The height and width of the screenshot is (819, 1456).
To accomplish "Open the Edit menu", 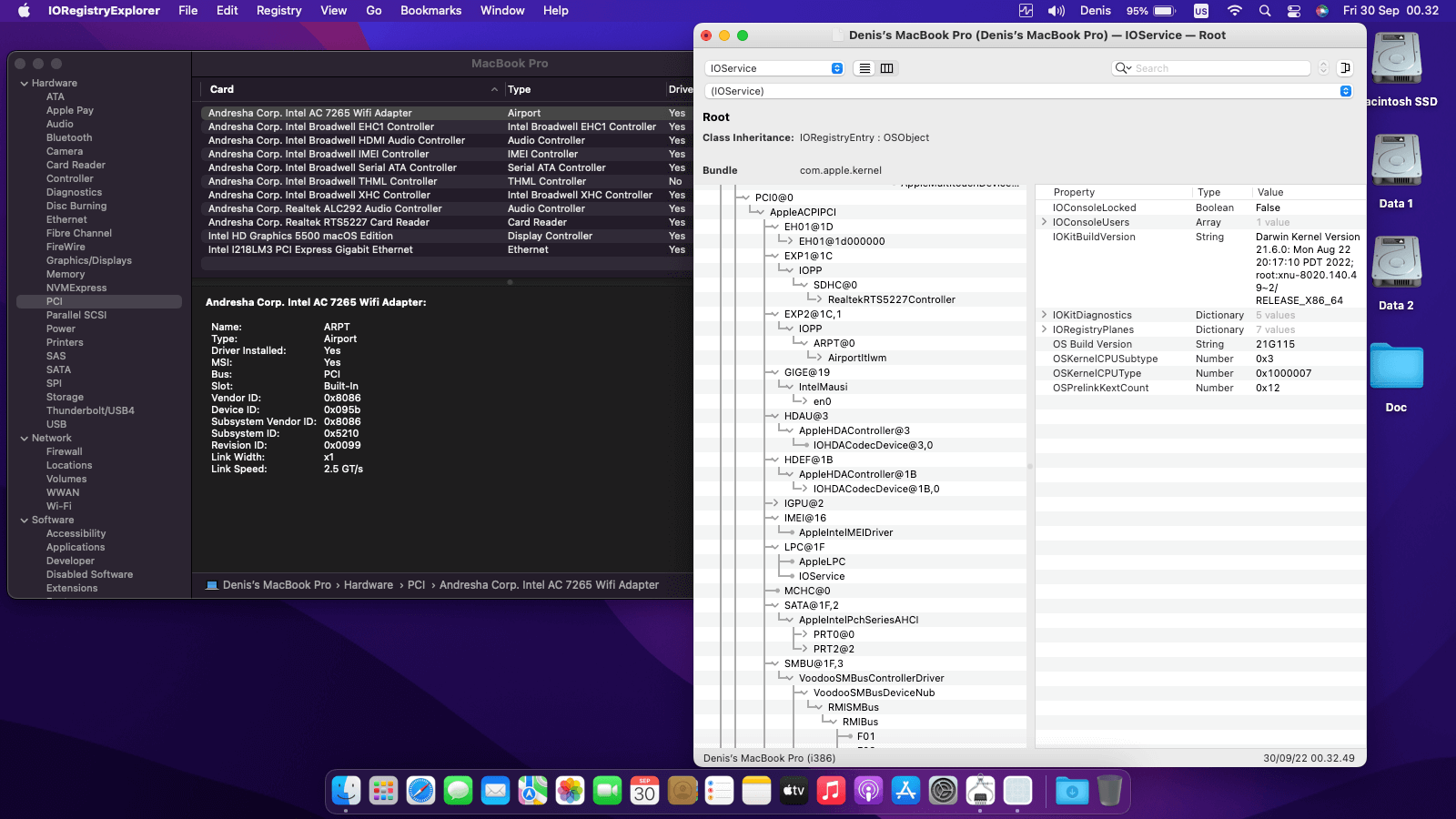I will point(227,11).
